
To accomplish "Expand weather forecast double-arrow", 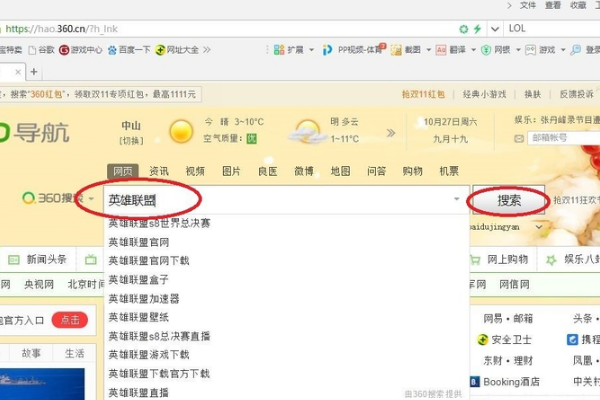I will coord(391,133).
